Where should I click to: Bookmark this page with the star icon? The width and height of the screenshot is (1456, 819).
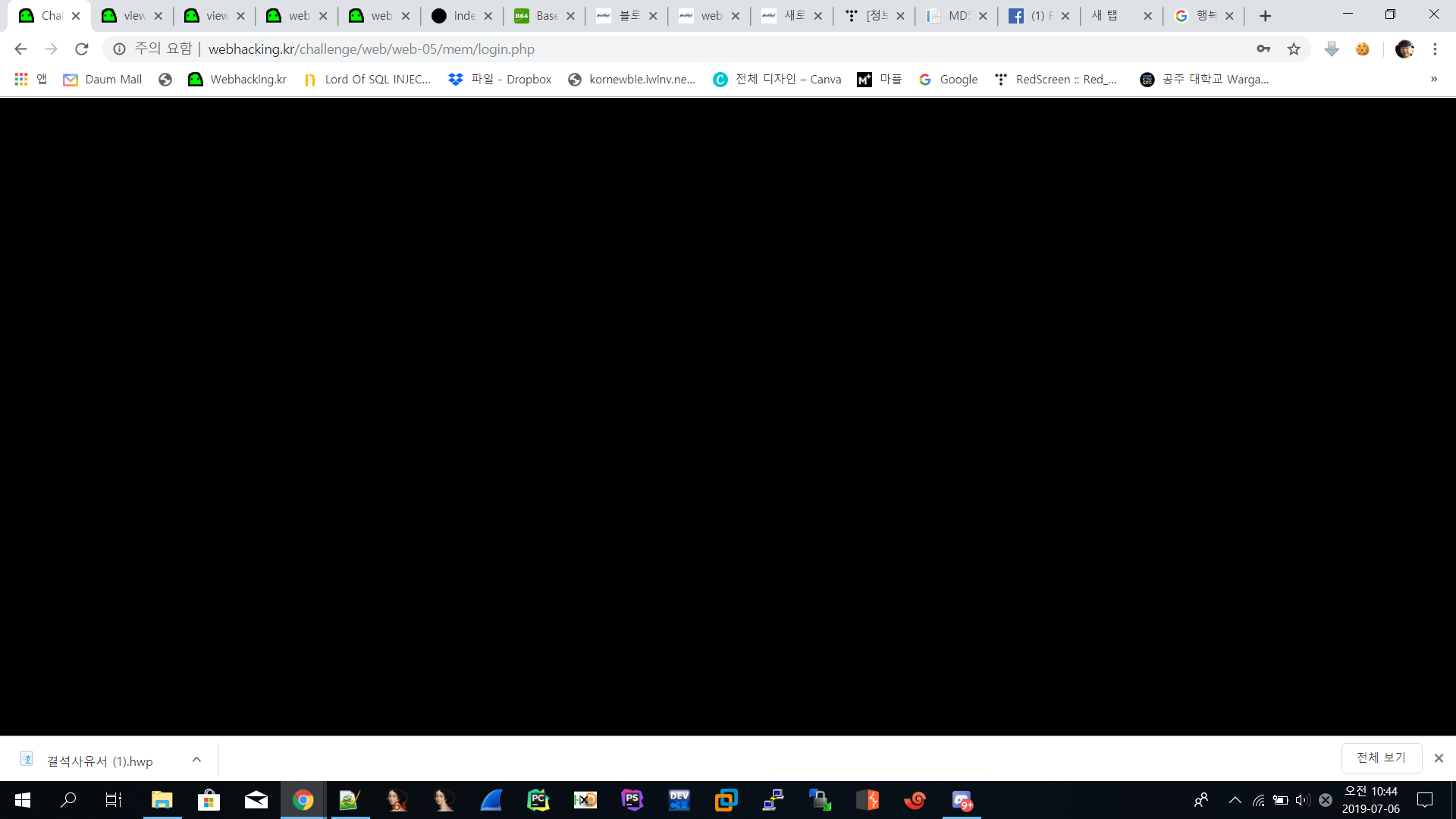1294,49
